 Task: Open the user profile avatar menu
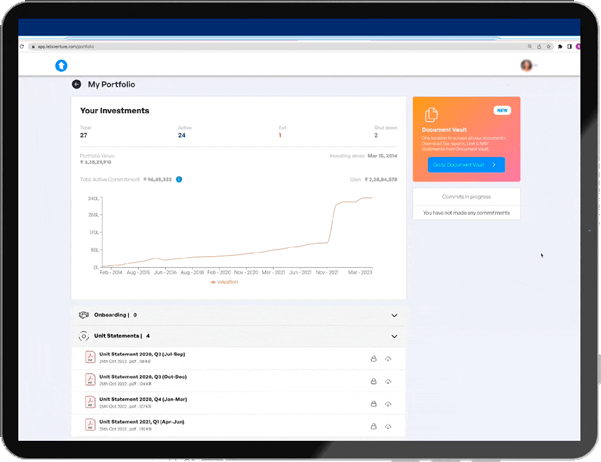tap(526, 66)
